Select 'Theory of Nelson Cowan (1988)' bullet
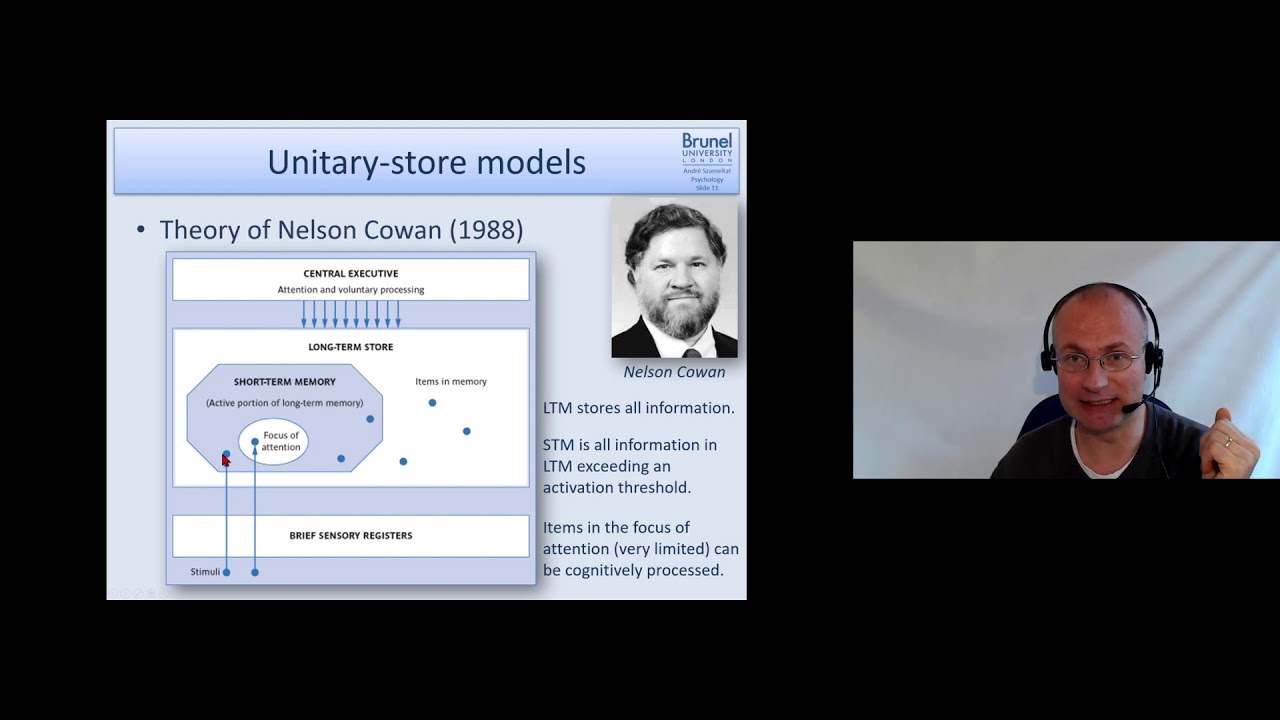1280x720 pixels. coord(341,229)
